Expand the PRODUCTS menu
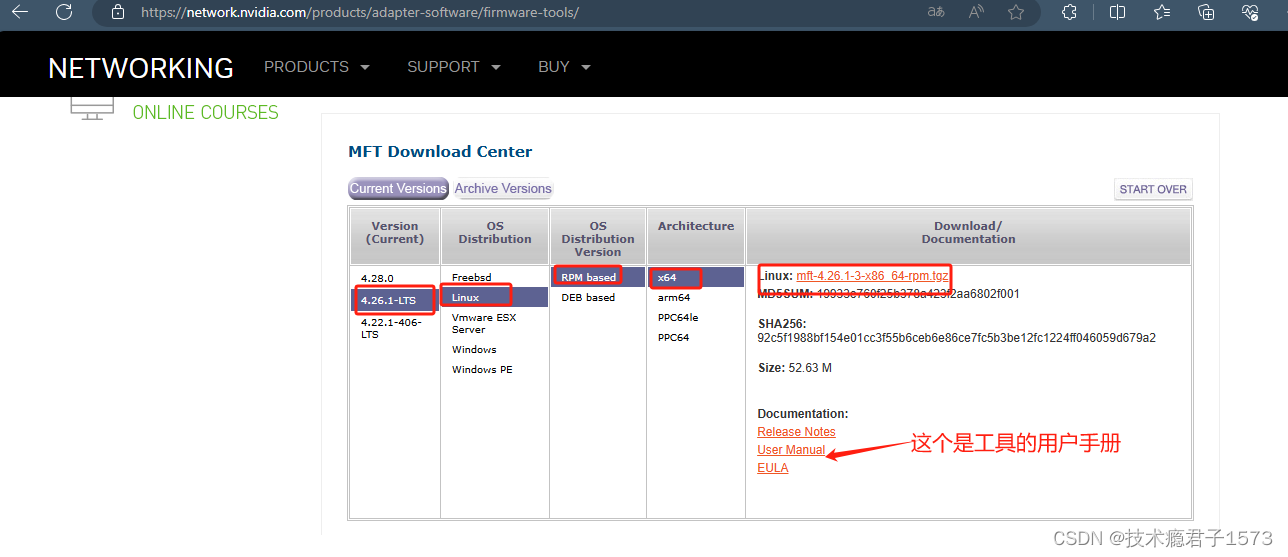 316,67
